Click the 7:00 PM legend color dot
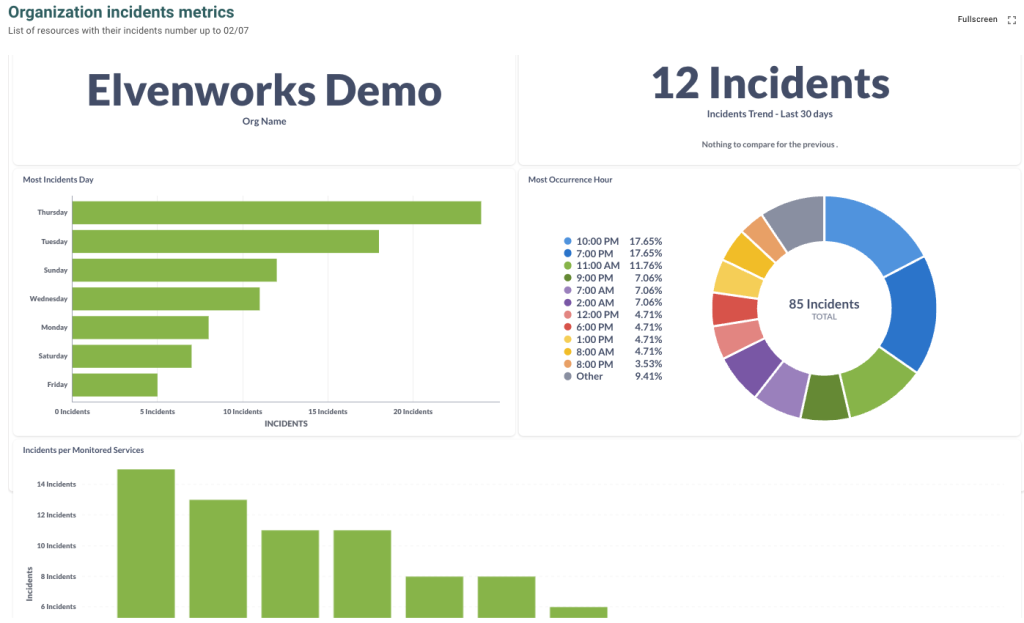Screen dimensions: 1024x623 (x=568, y=253)
